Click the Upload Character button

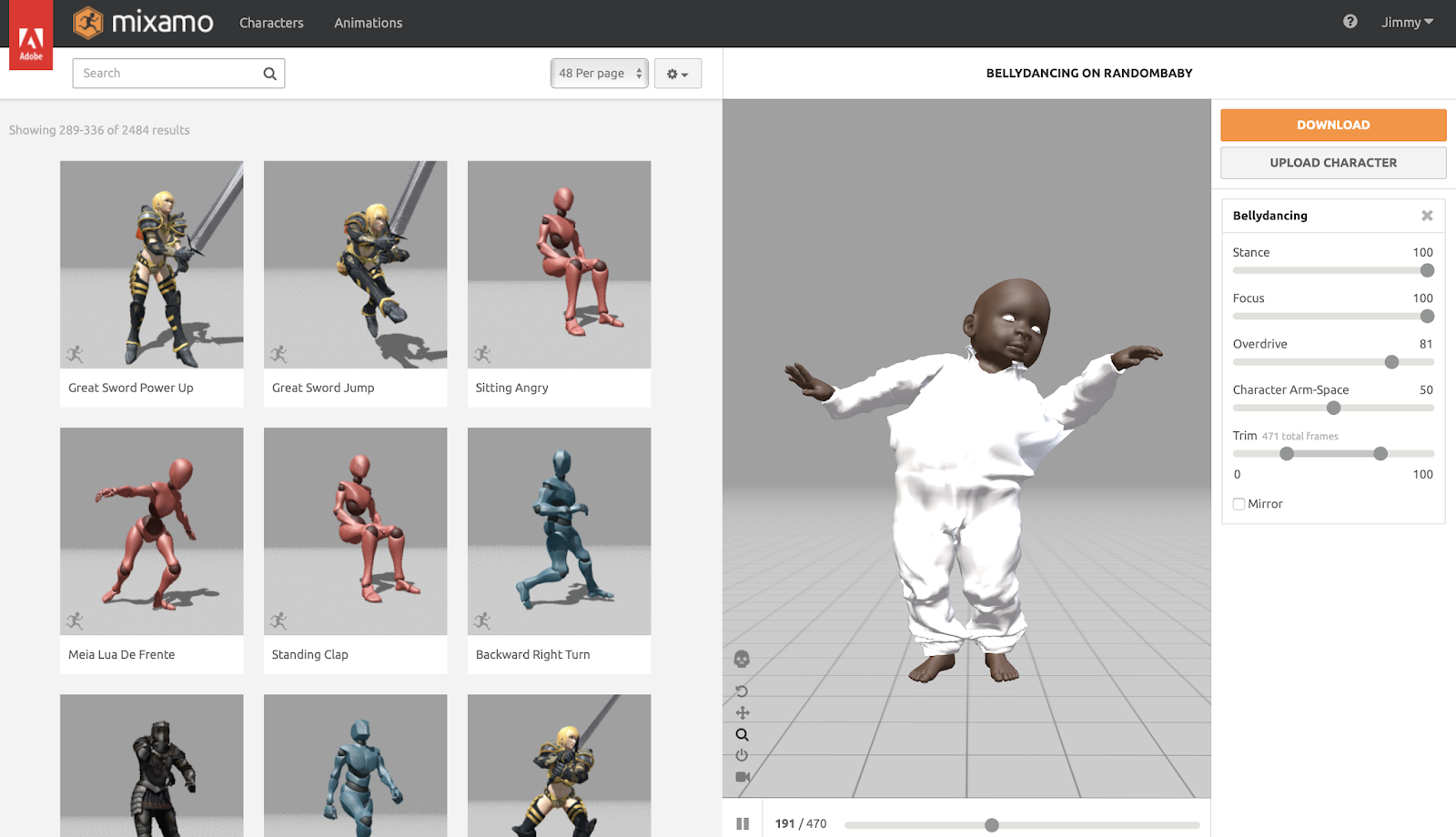pyautogui.click(x=1333, y=163)
